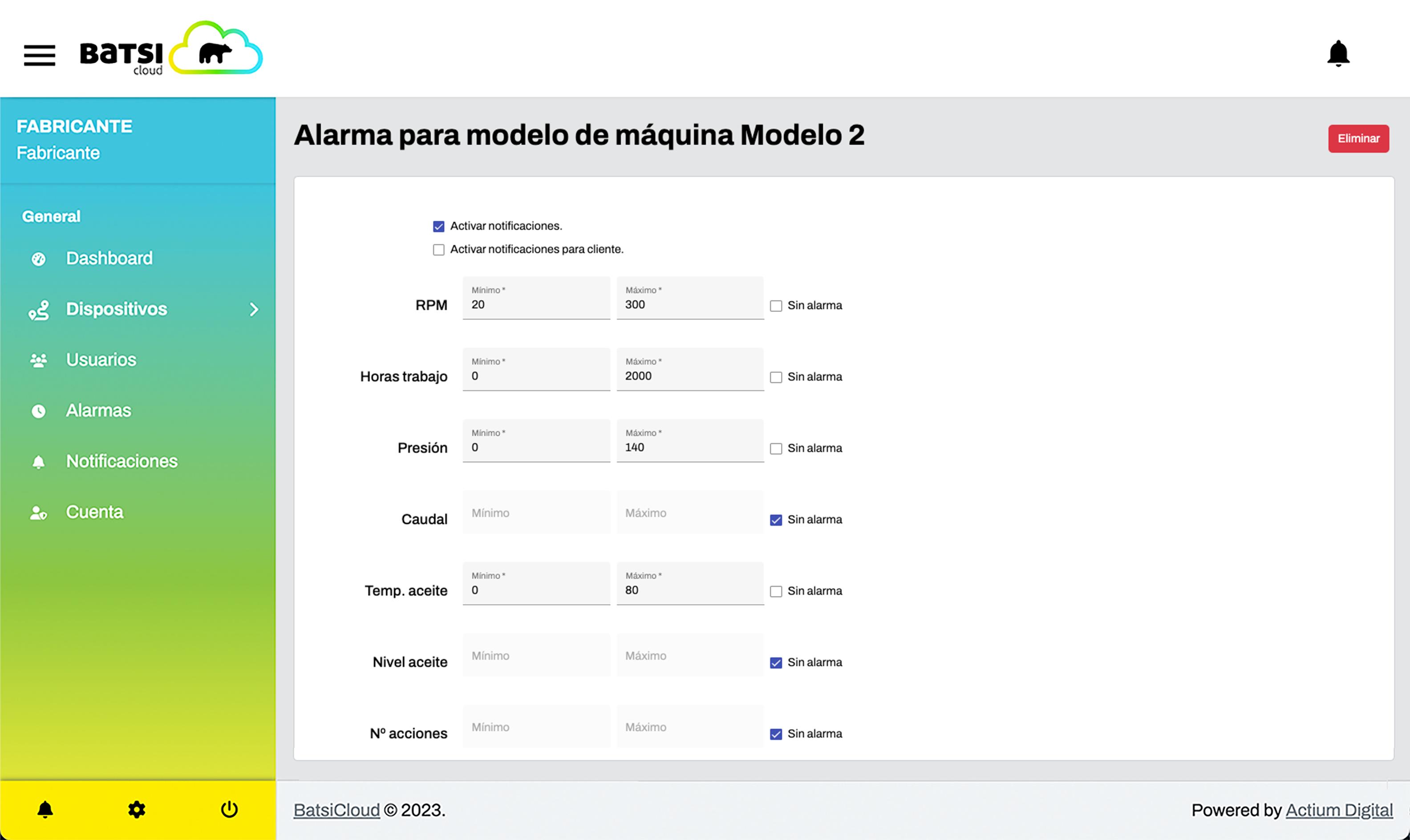The height and width of the screenshot is (840, 1410).
Task: Click the Alarmas clock icon
Action: click(39, 410)
